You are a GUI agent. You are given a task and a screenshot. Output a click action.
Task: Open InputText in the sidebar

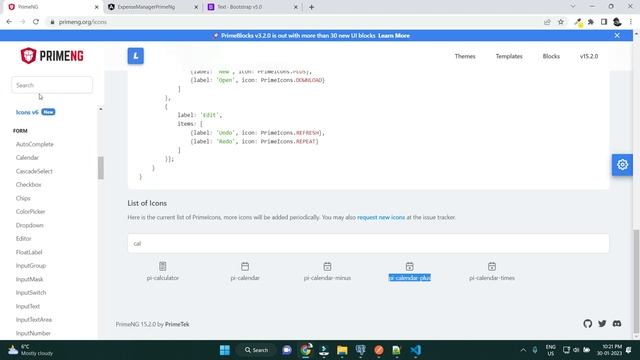28,306
